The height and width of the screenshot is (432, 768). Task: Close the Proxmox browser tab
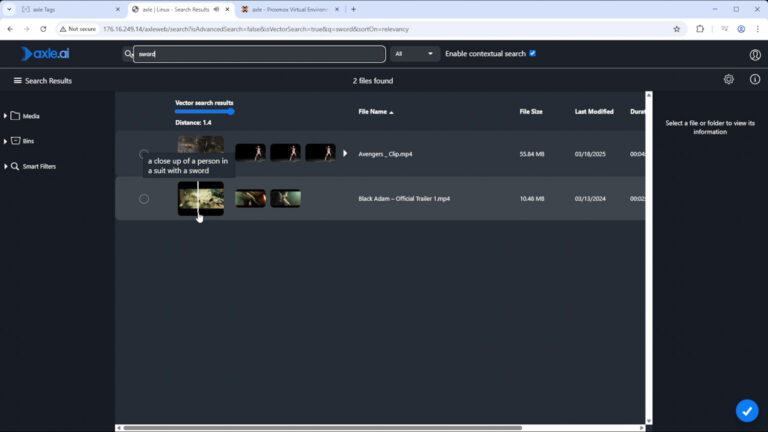(336, 9)
